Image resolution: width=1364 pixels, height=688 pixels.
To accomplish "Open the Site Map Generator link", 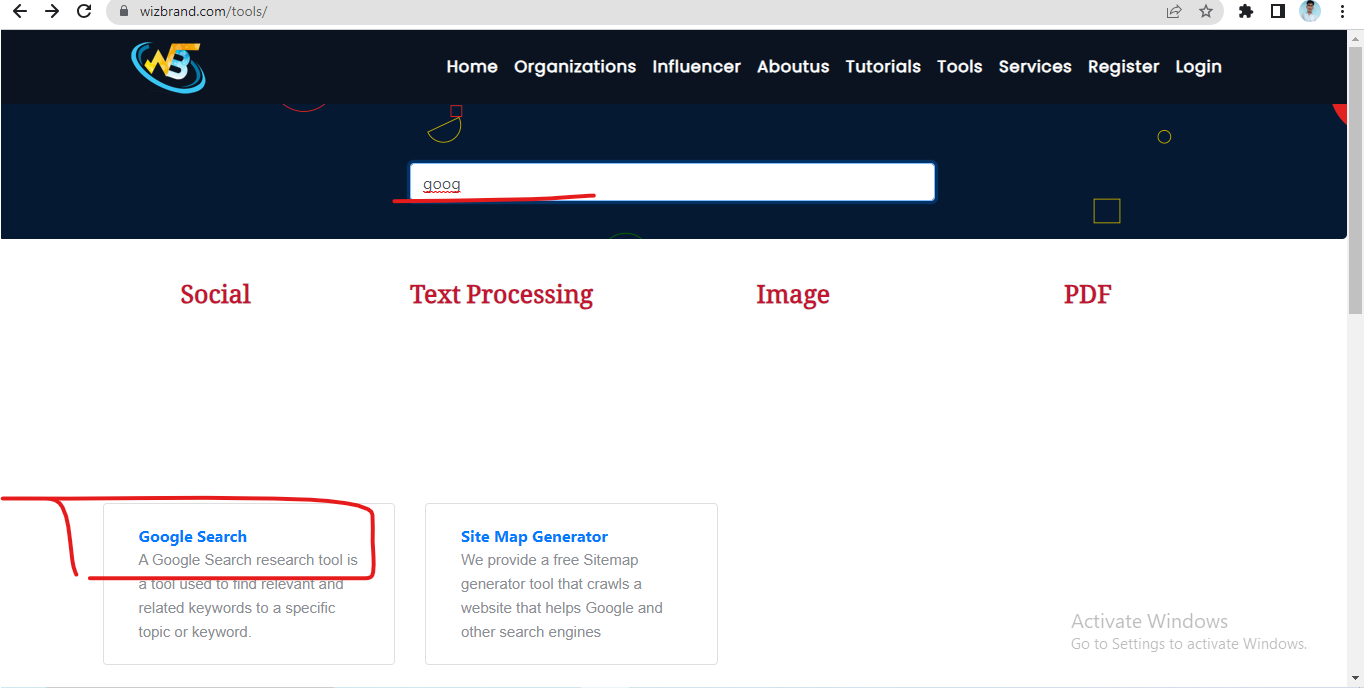I will [x=534, y=536].
